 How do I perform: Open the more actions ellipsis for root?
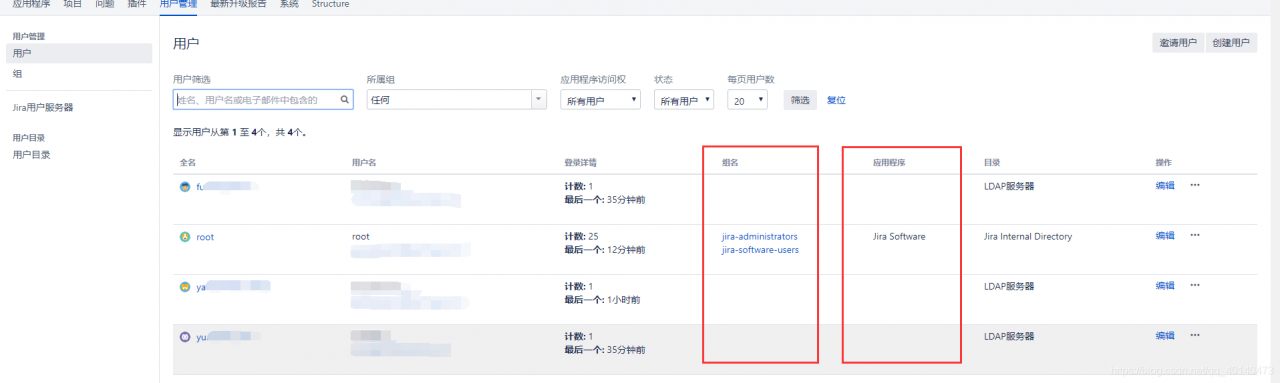point(1194,236)
